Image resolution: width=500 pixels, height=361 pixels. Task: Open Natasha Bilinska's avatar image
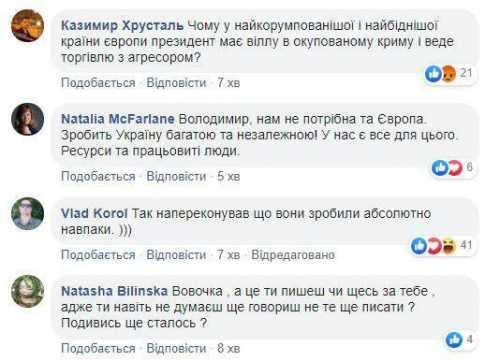point(28,291)
